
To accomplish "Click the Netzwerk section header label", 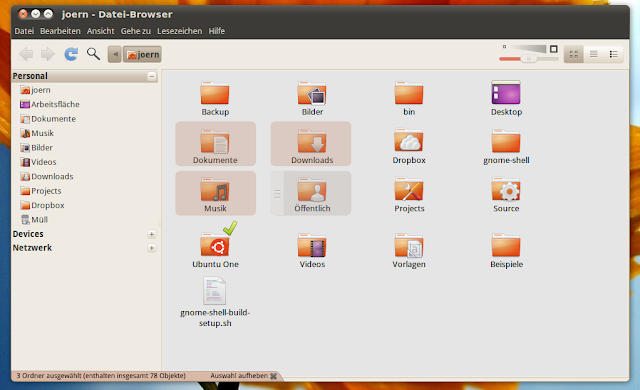I will pyautogui.click(x=32, y=248).
